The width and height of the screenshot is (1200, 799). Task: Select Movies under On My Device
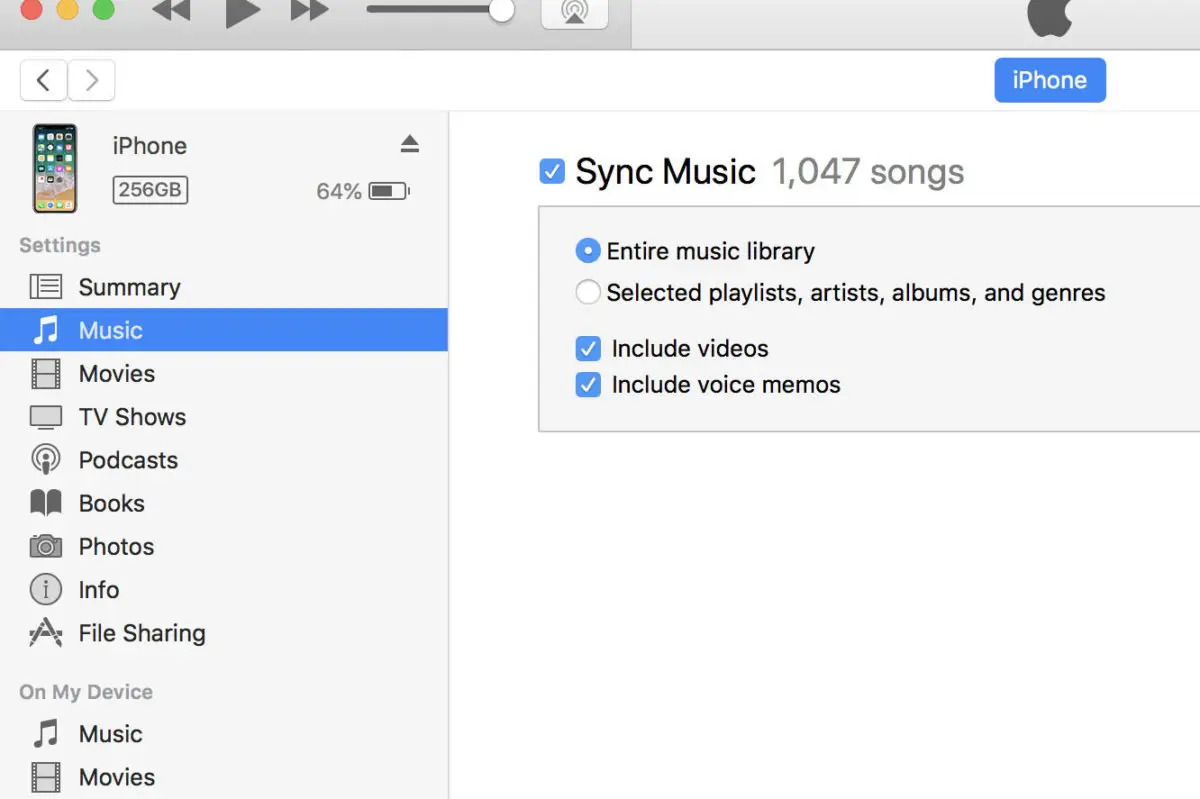[224, 777]
